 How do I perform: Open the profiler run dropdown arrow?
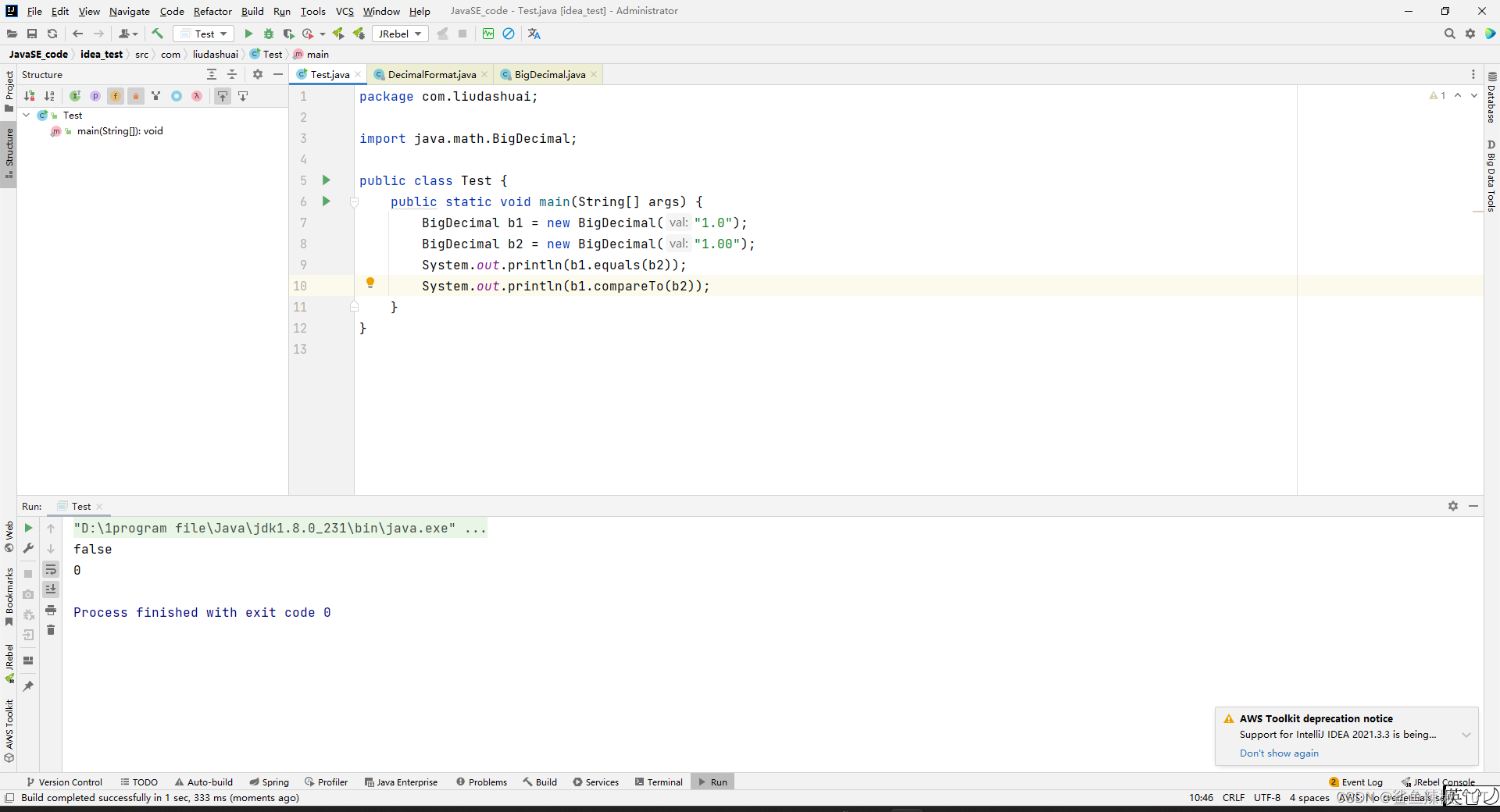pos(323,34)
